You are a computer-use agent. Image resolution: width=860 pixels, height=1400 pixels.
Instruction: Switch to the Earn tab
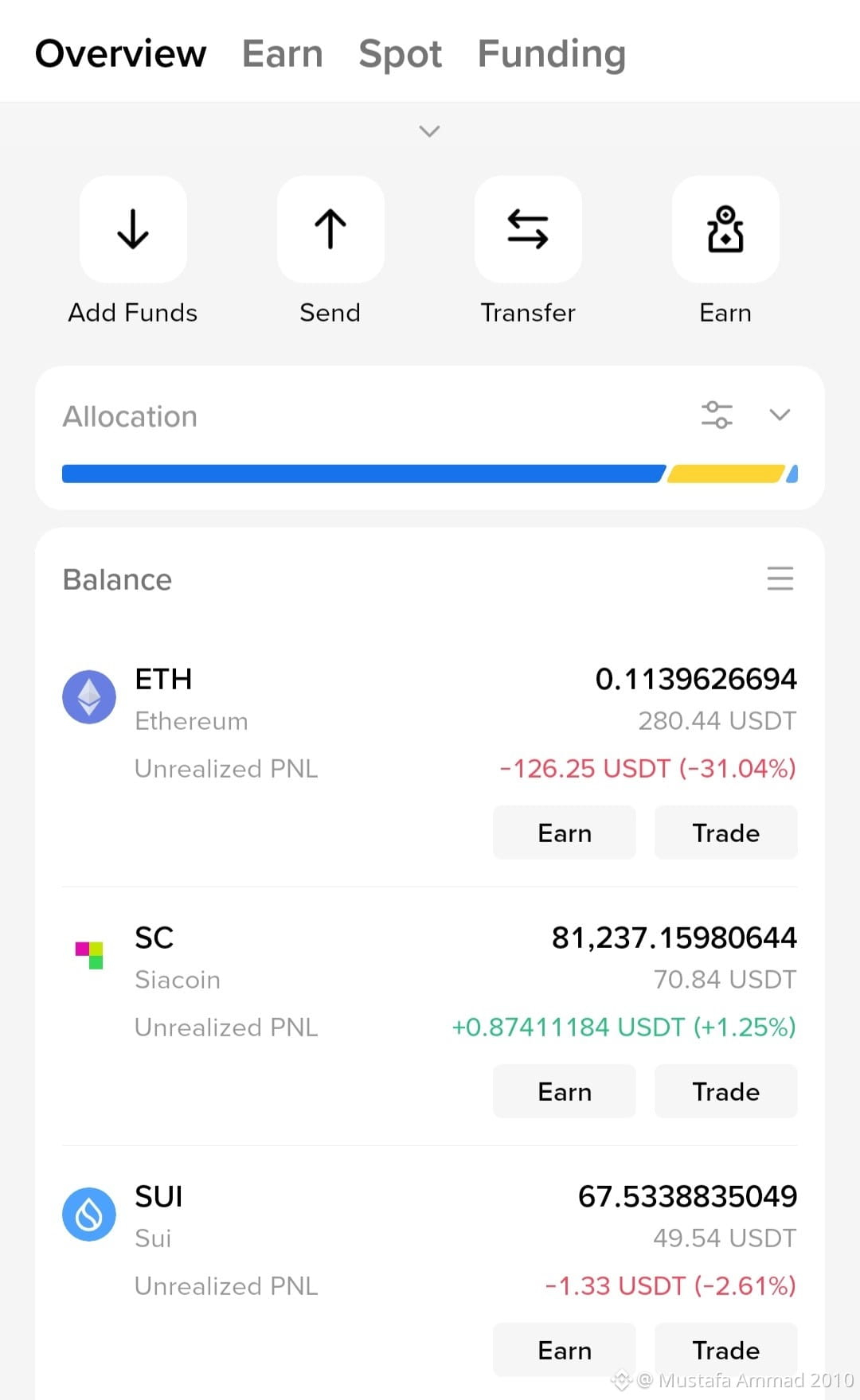click(283, 54)
